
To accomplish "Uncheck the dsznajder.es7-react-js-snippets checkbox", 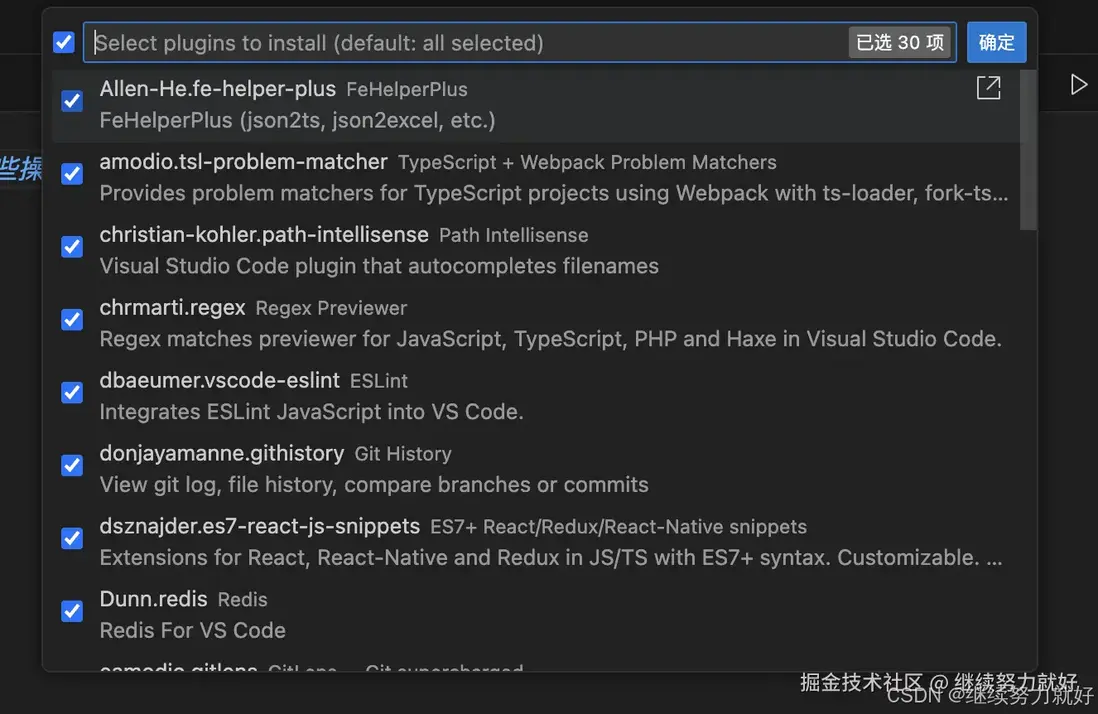I will coord(72,539).
